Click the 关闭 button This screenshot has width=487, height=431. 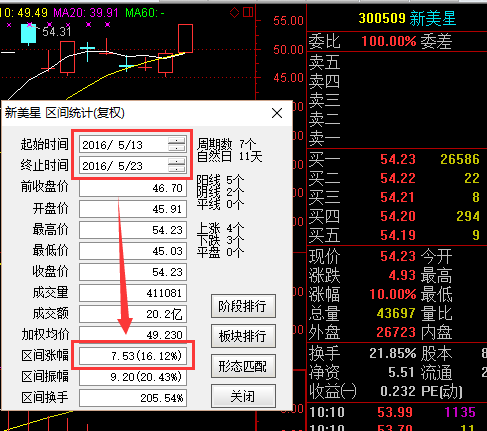243,396
